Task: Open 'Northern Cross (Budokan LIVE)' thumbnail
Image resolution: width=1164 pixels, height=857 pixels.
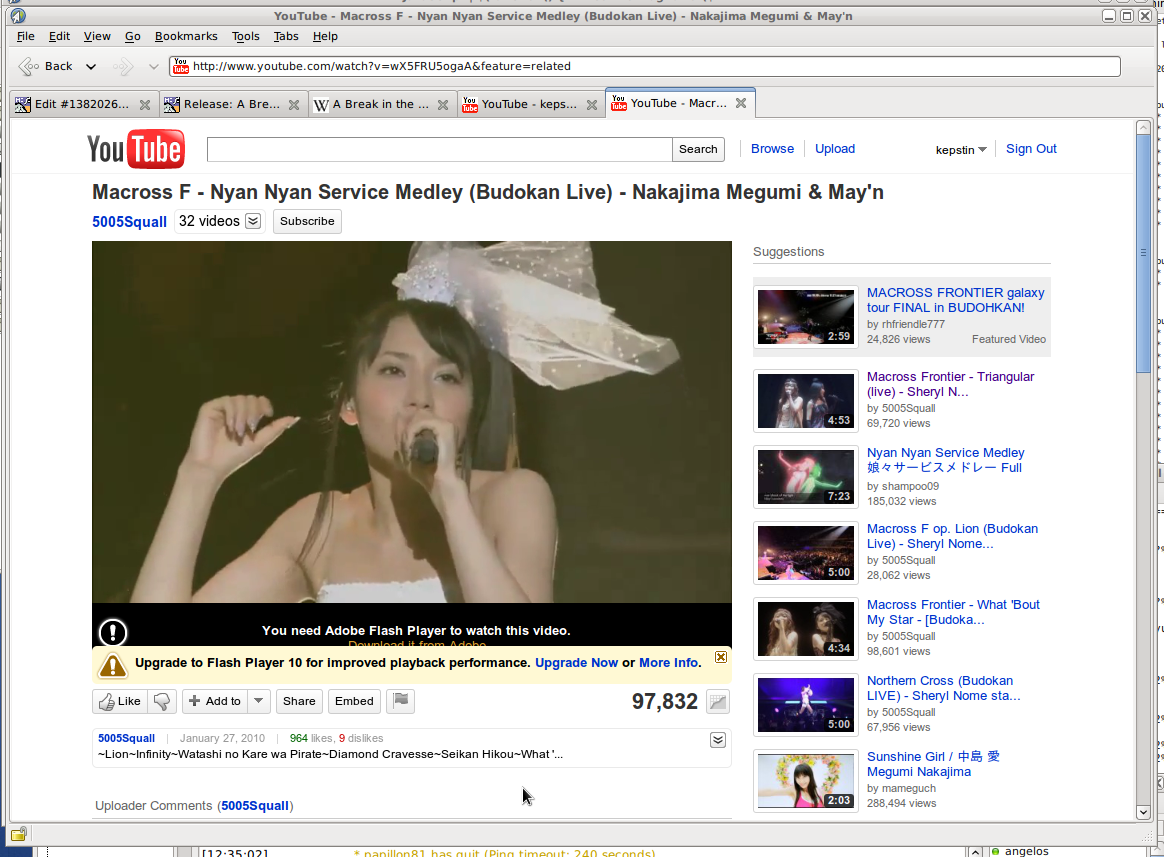Action: point(805,706)
